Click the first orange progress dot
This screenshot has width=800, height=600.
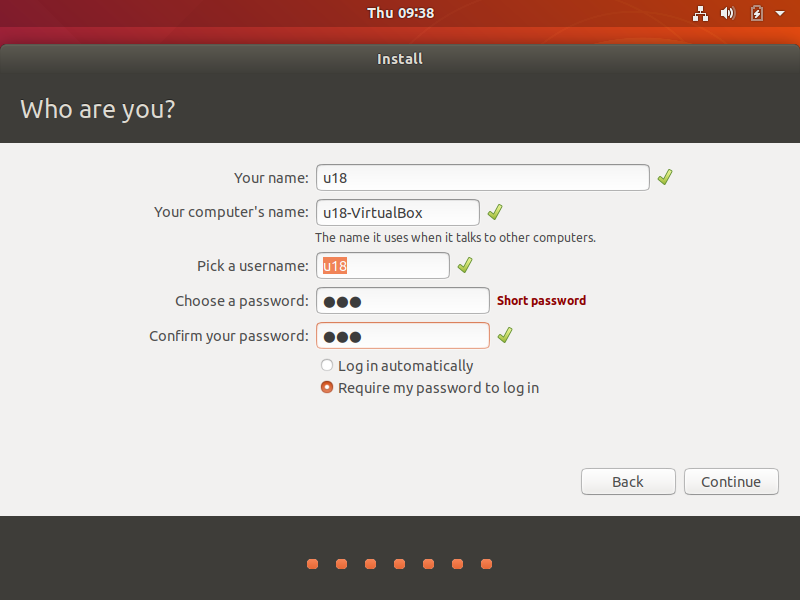pos(313,564)
